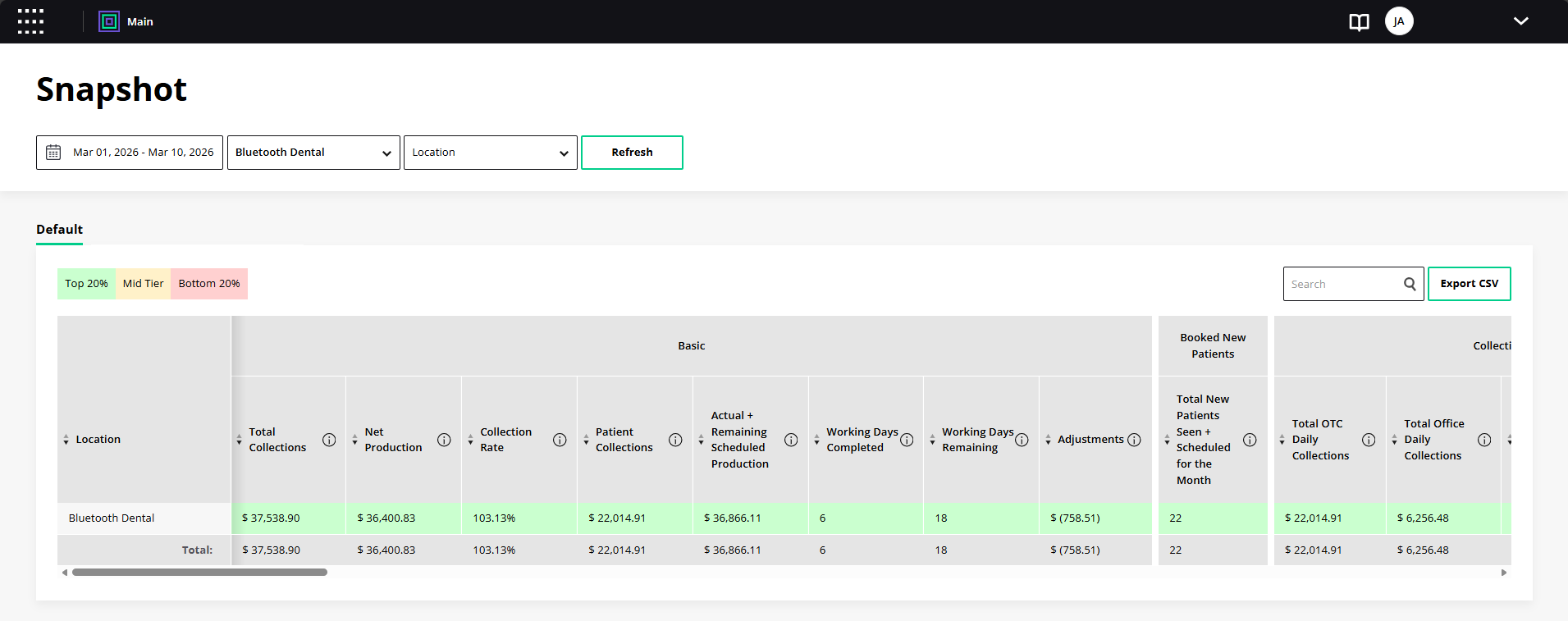The image size is (1568, 621).
Task: Open the app grid launcher menu
Action: coord(30,21)
